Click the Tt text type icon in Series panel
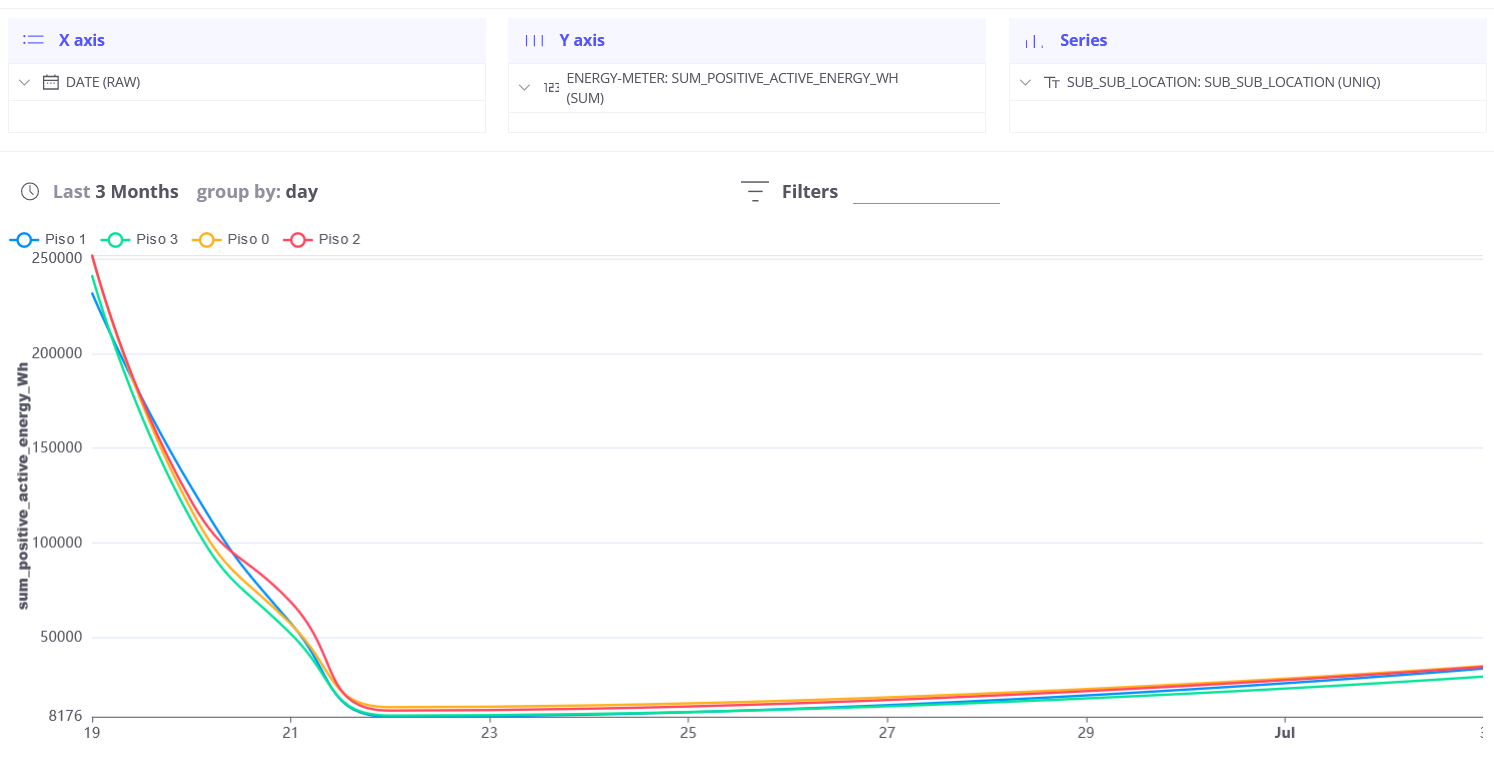 coord(1052,81)
